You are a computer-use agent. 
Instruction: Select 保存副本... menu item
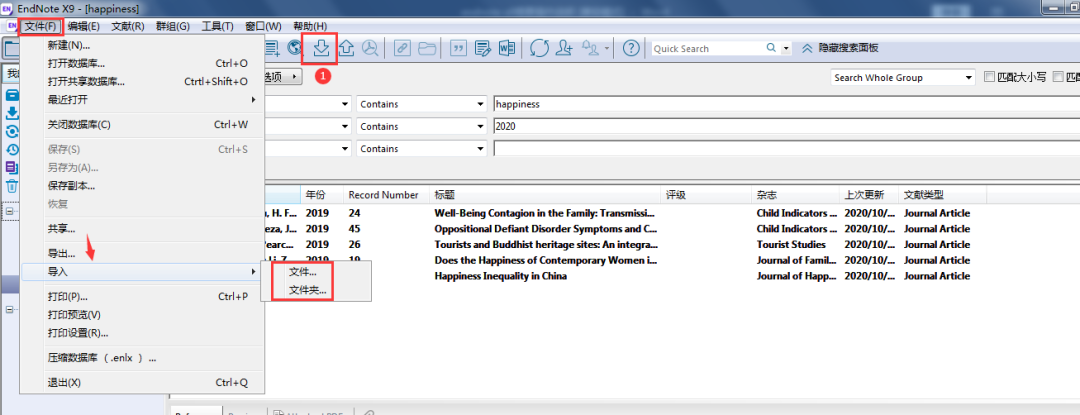click(x=142, y=186)
